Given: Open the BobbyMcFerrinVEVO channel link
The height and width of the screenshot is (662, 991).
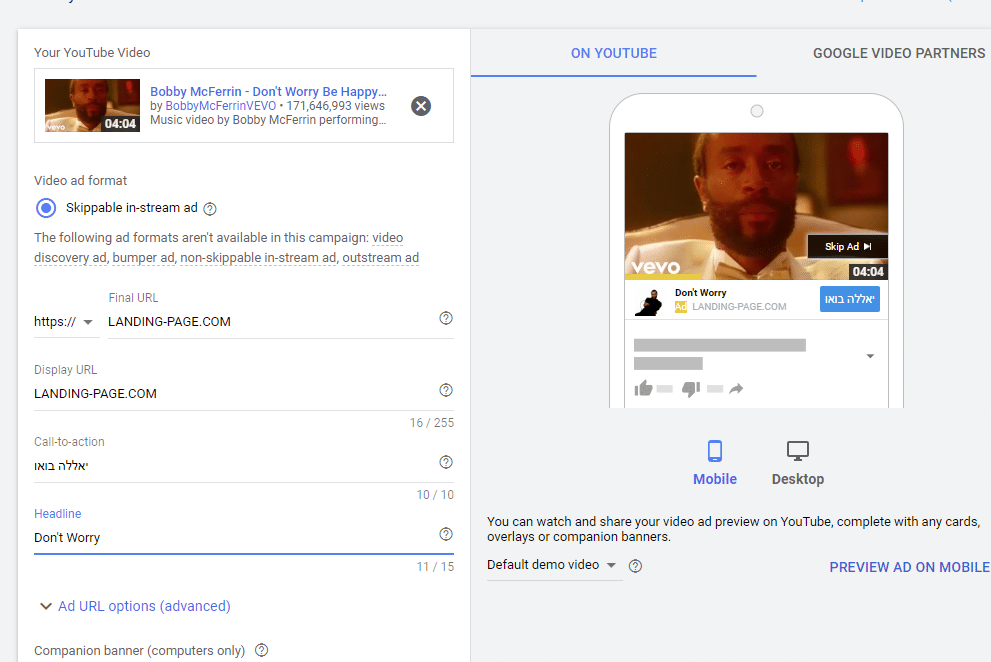Looking at the screenshot, I should (x=221, y=106).
